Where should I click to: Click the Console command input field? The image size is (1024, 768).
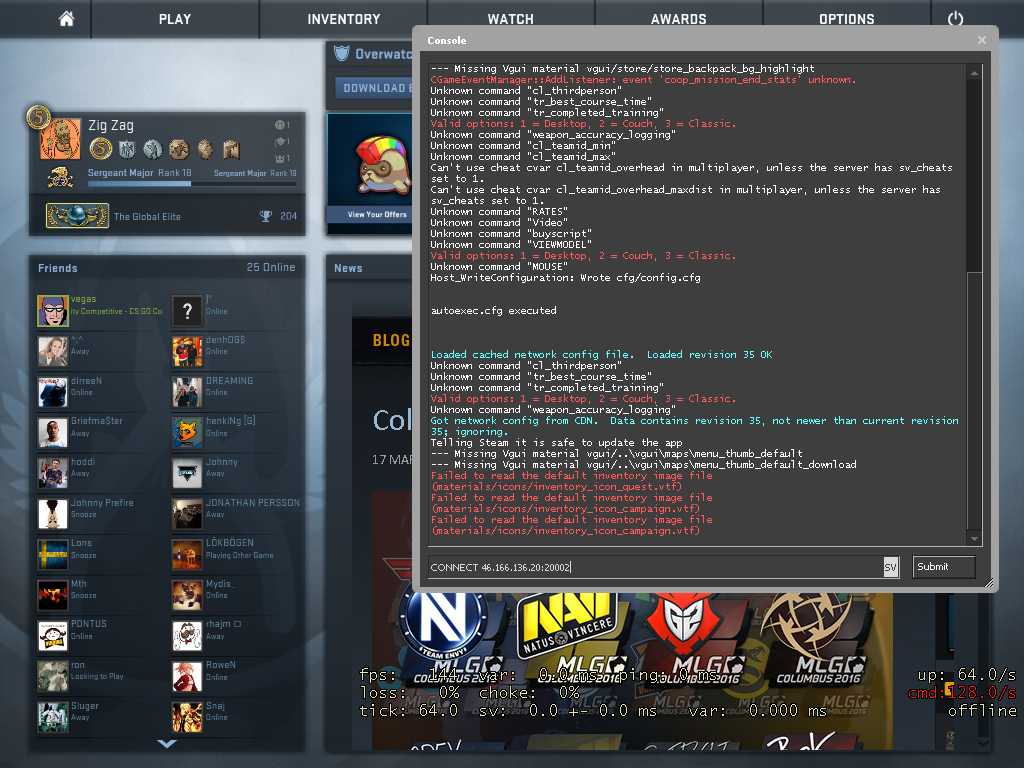click(656, 567)
